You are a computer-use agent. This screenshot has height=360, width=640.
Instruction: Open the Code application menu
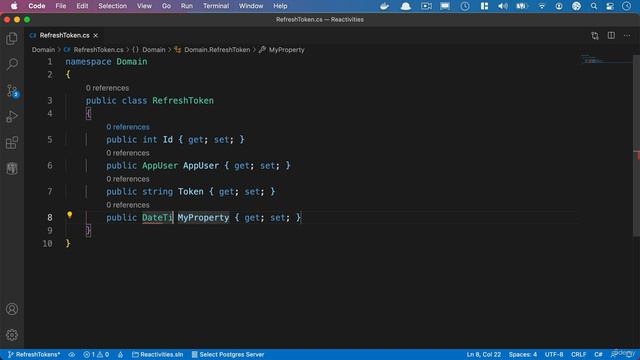(37, 6)
